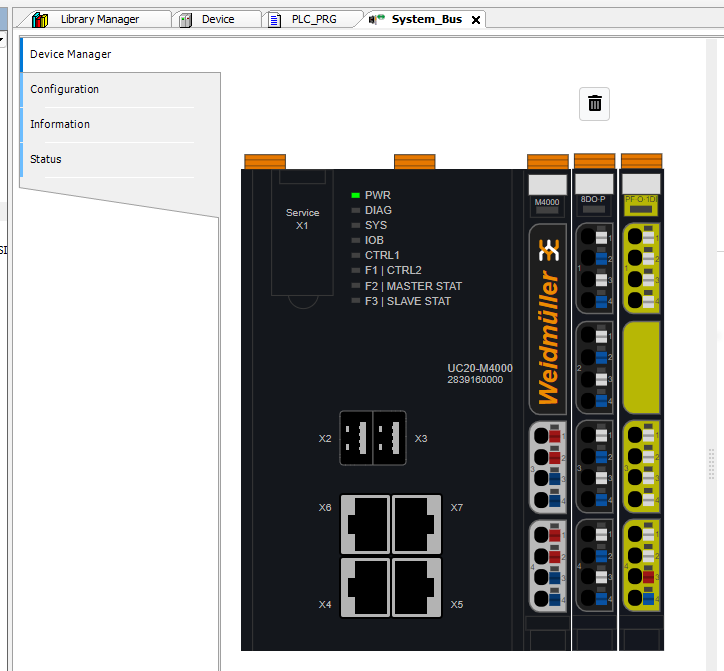This screenshot has height=671, width=724.
Task: Click the green PWR LED indicator
Action: (355, 195)
